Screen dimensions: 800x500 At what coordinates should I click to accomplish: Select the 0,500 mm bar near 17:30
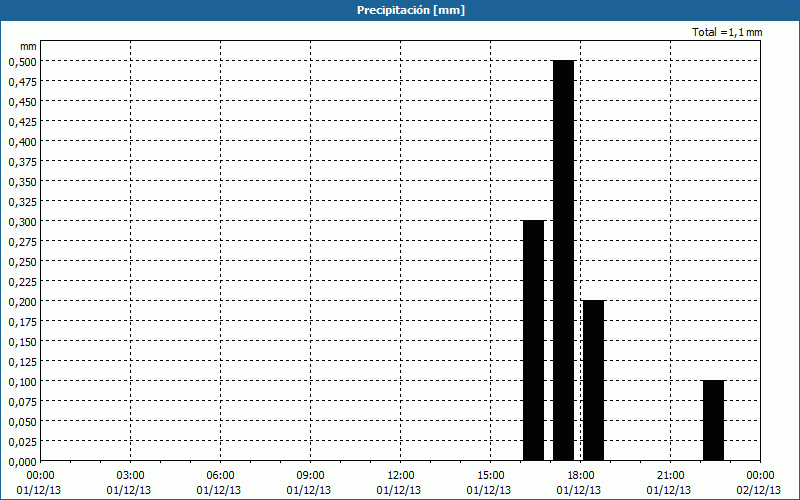[x=563, y=260]
